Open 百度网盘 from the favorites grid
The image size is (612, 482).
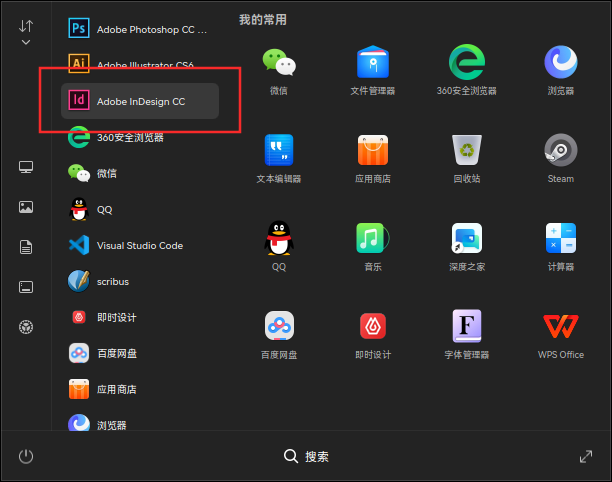(279, 334)
